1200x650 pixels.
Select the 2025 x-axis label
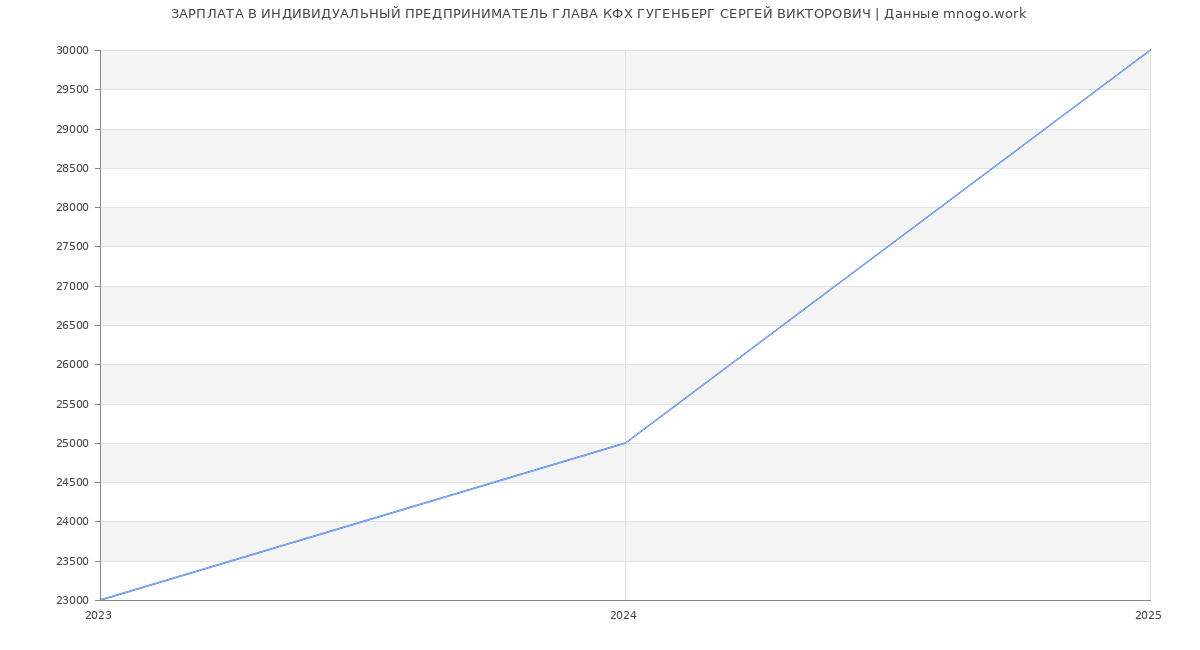coord(1148,616)
